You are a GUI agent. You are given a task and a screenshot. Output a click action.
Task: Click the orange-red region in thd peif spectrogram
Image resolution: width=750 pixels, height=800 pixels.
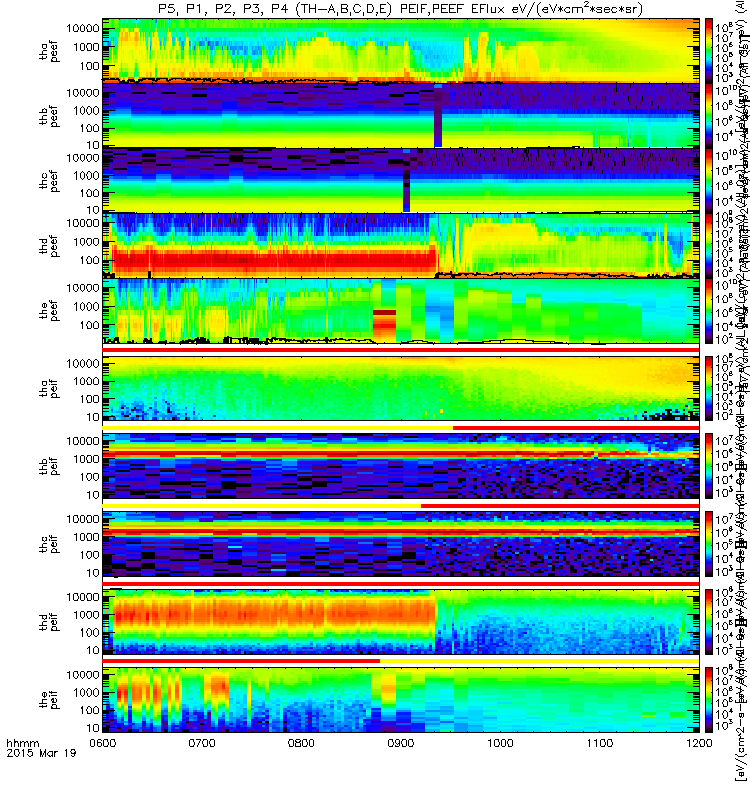[273, 614]
